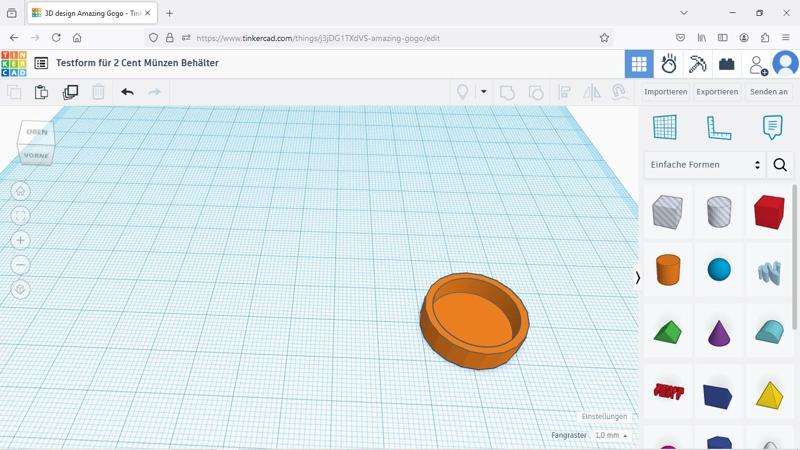
Task: Click the OBEN face of view cube
Action: point(37,132)
